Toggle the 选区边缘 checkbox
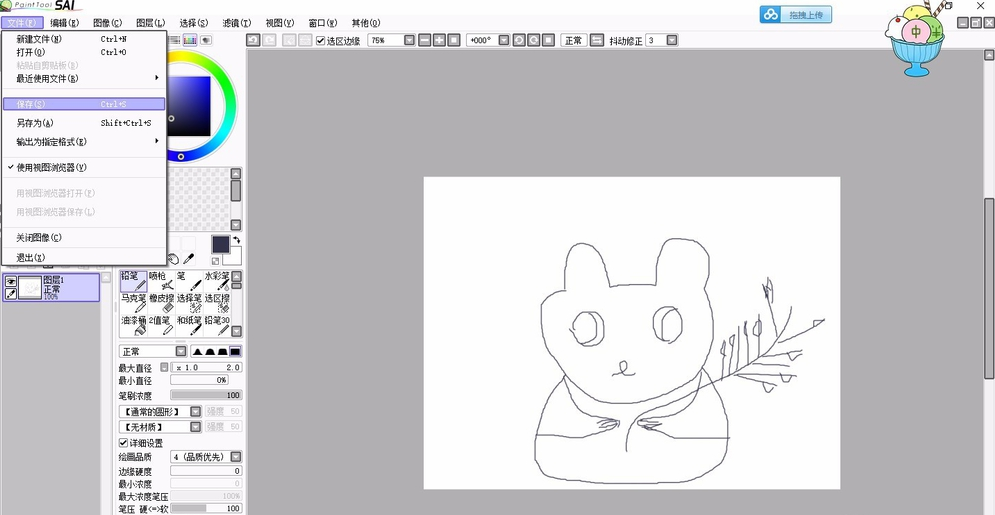 pos(320,41)
